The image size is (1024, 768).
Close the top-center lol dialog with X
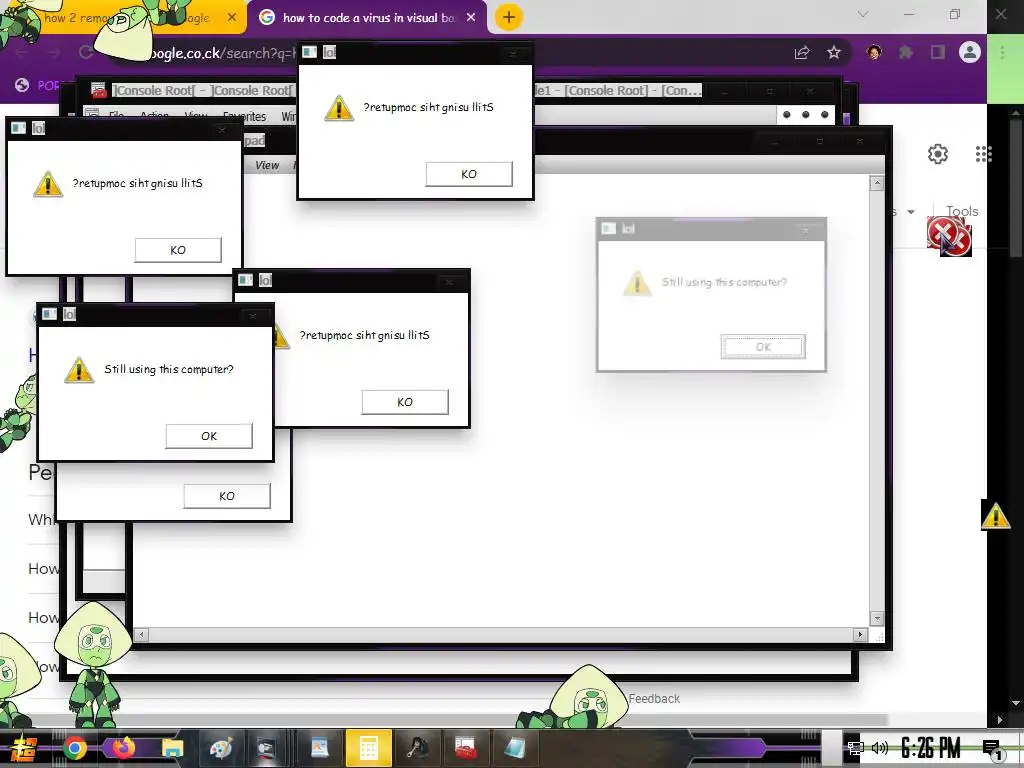coord(513,54)
